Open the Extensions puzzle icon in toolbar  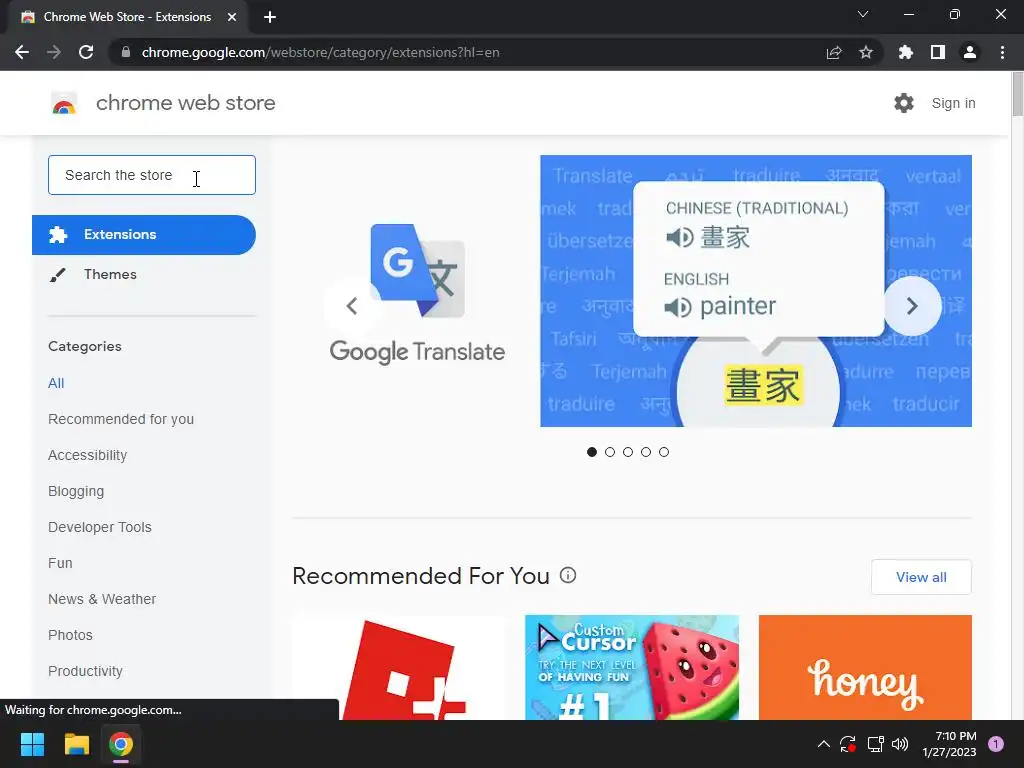pos(905,52)
